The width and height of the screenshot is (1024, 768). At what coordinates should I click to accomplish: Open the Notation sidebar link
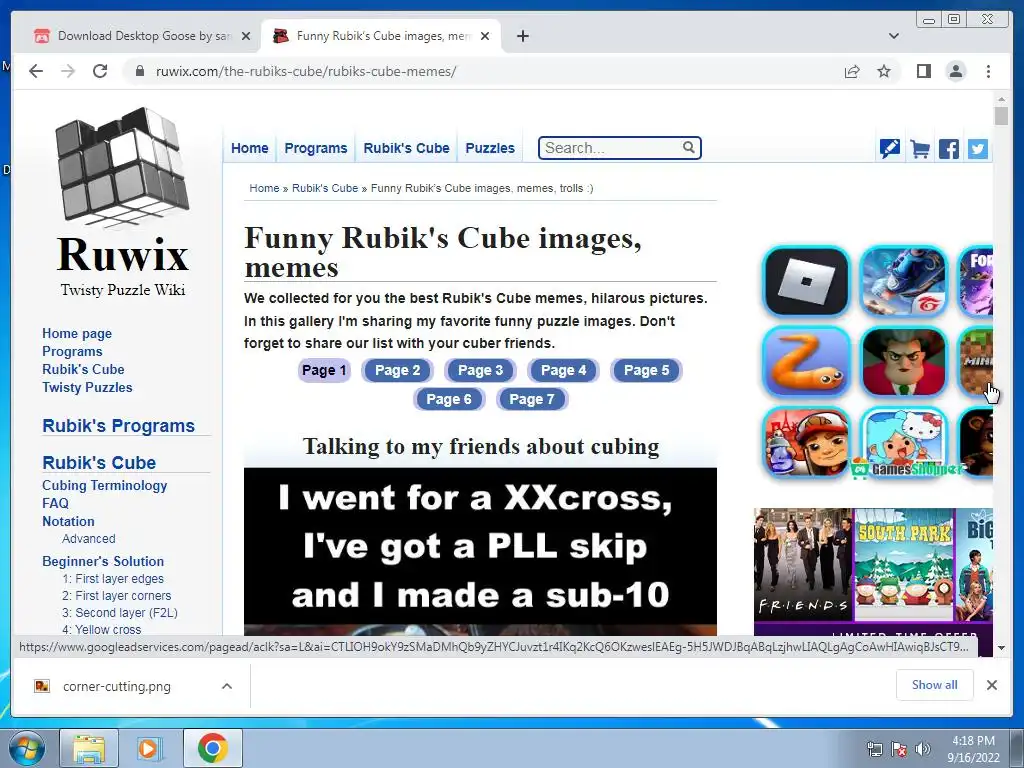pyautogui.click(x=68, y=521)
